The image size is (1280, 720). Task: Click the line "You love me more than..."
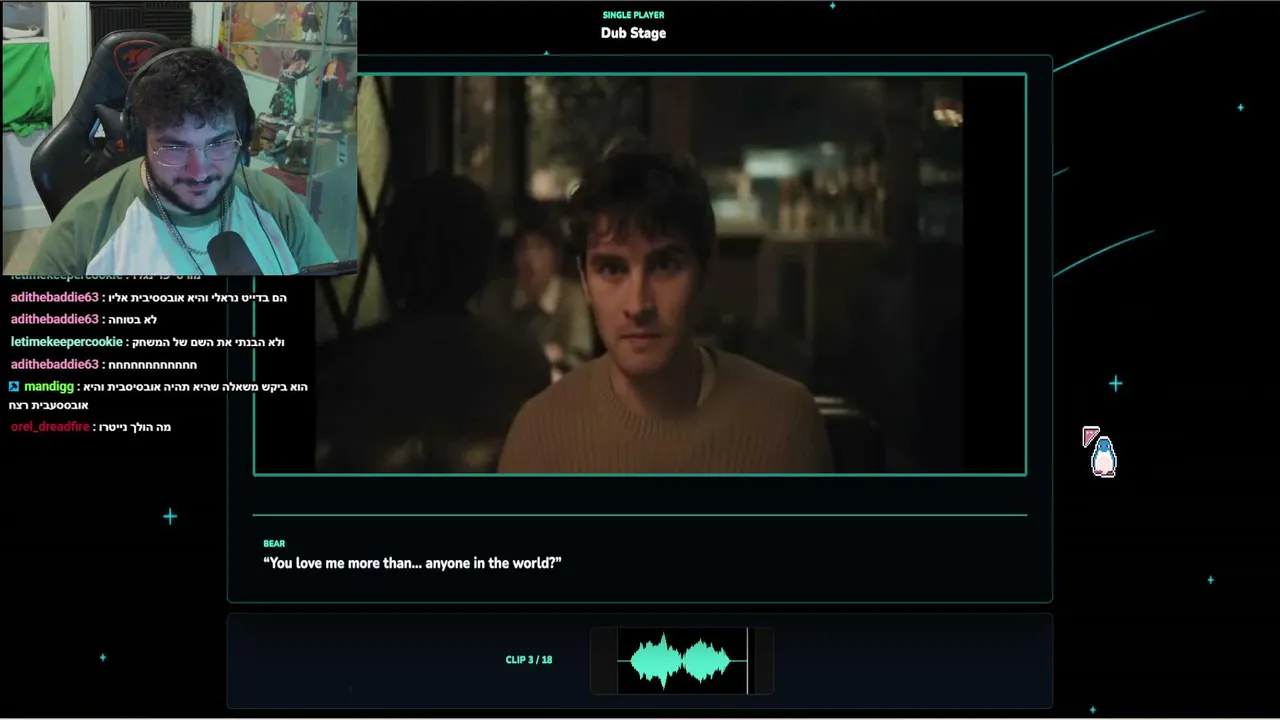tap(412, 563)
